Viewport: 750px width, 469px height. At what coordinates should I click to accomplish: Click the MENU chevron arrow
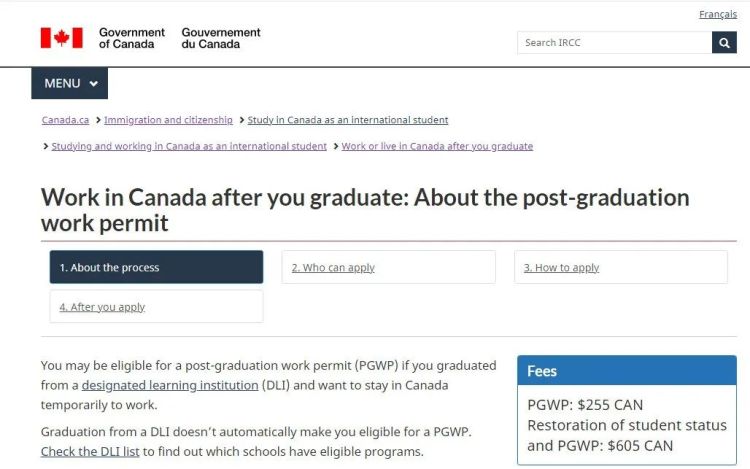[x=94, y=84]
